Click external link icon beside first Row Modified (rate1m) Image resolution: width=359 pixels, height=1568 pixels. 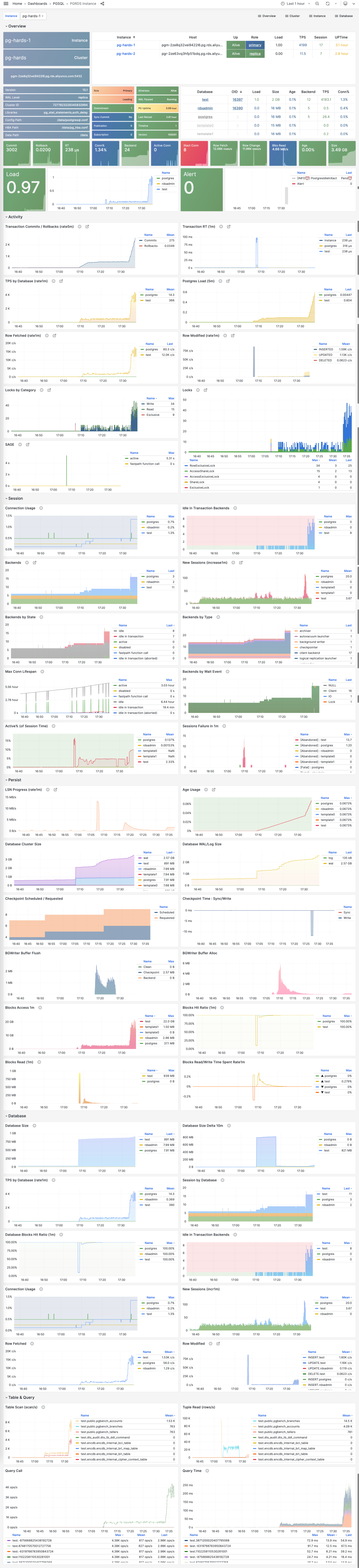click(233, 335)
